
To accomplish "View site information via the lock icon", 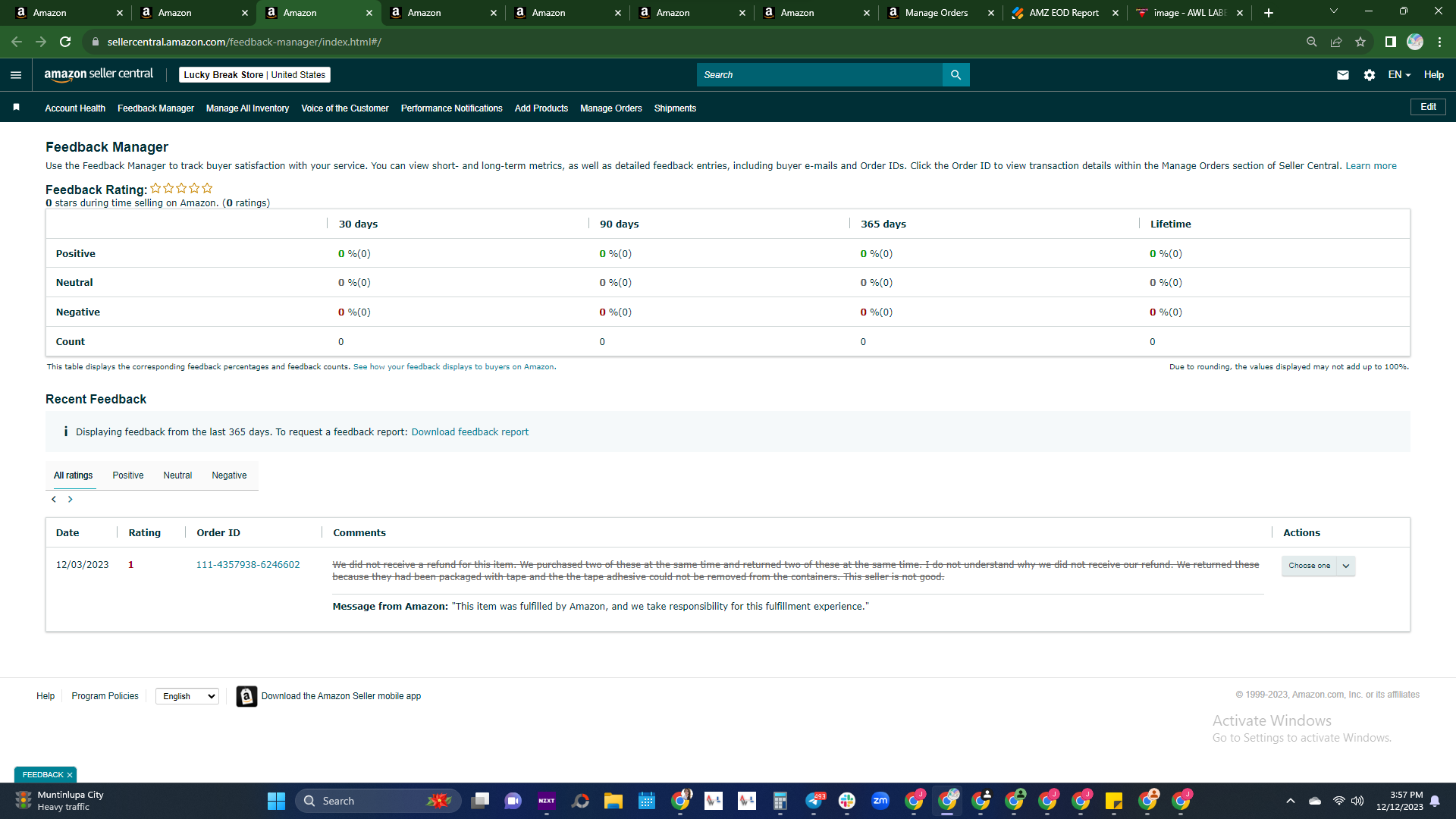I will pyautogui.click(x=96, y=42).
